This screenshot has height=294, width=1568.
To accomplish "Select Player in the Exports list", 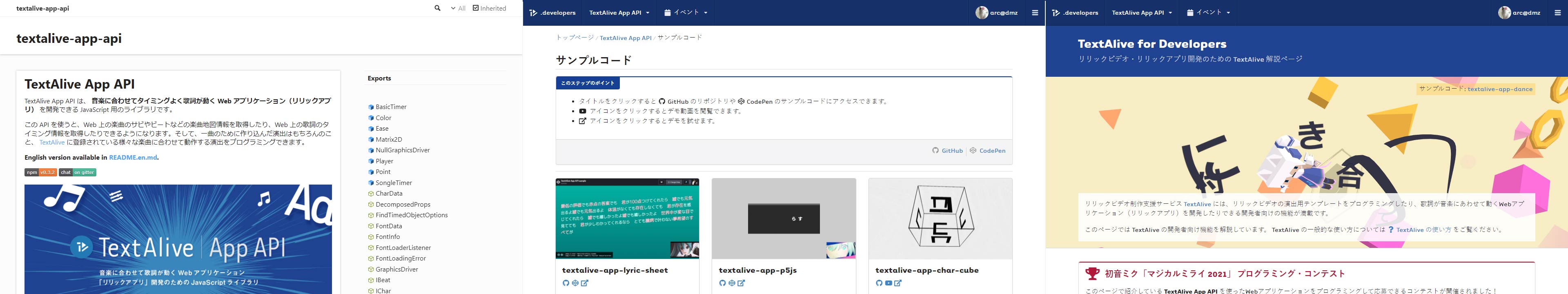I will 384,161.
